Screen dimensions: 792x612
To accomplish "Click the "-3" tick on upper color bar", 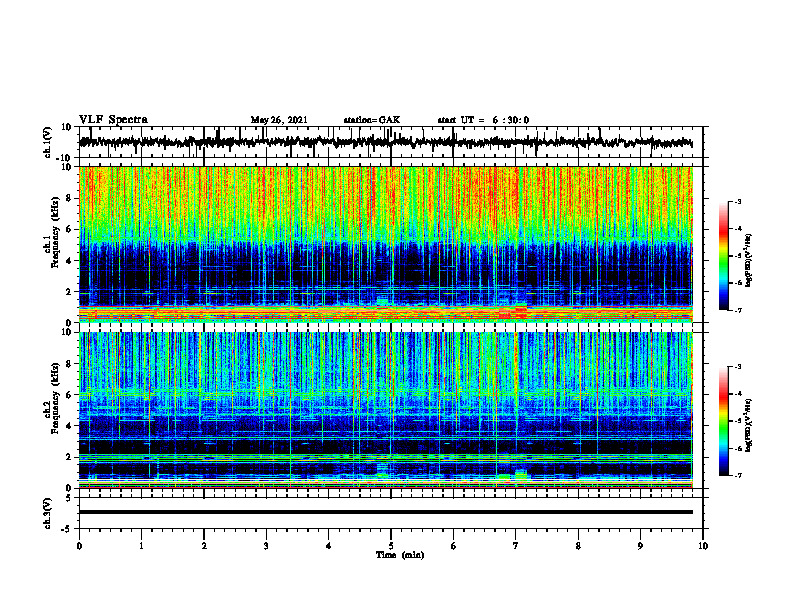I will [737, 201].
